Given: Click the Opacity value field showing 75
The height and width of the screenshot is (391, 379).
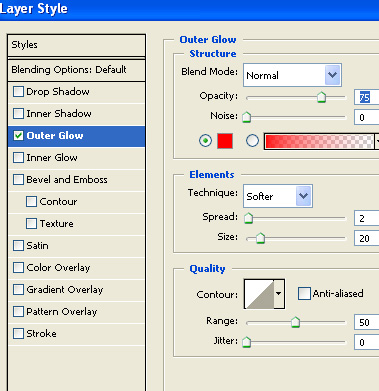Looking at the screenshot, I should coord(367,97).
